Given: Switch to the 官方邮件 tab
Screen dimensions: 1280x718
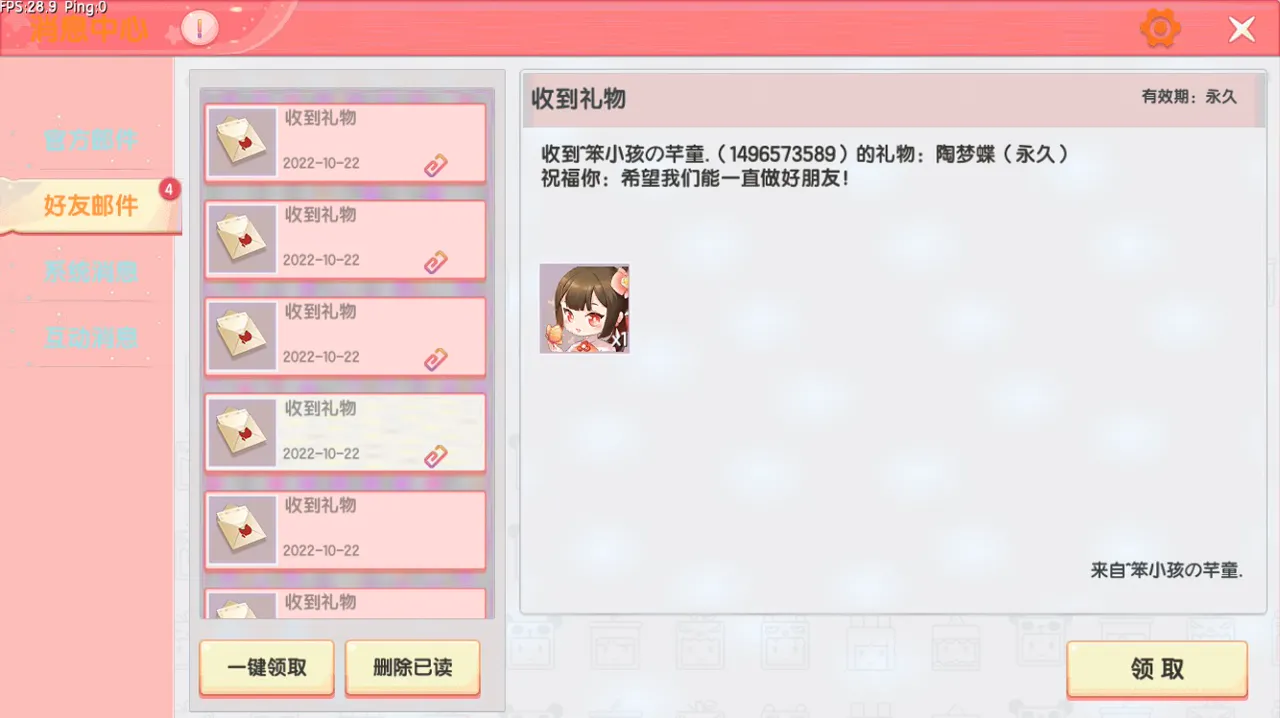Looking at the screenshot, I should coord(90,140).
